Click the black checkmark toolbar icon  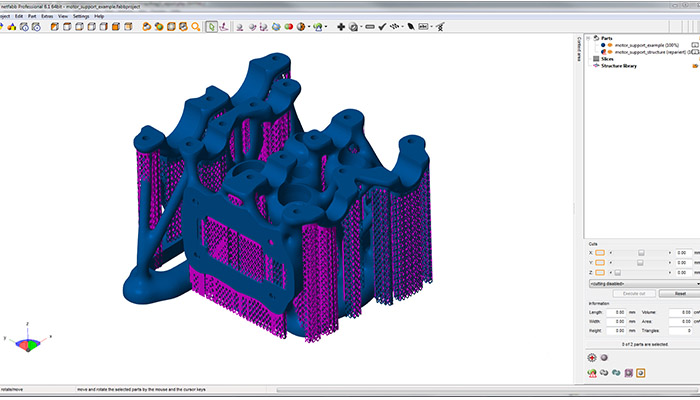coord(382,27)
